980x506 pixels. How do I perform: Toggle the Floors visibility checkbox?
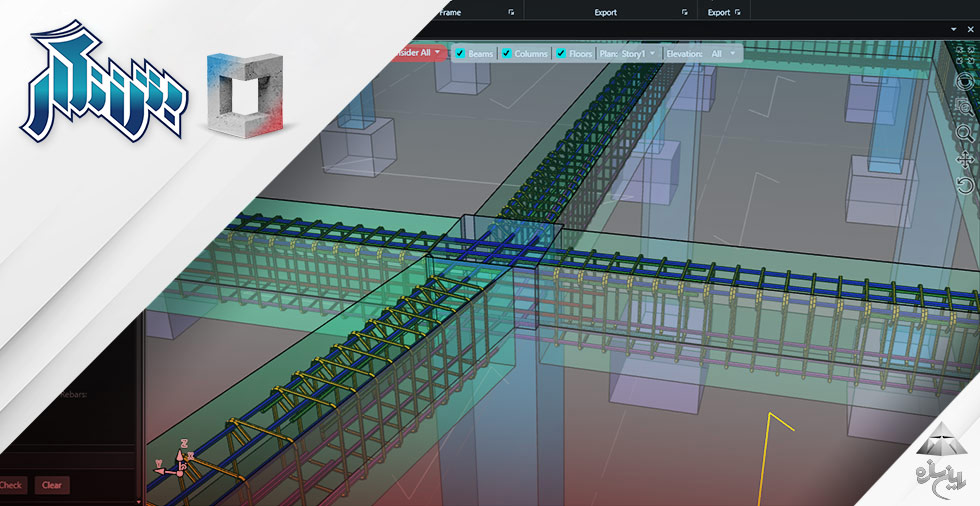tap(561, 53)
